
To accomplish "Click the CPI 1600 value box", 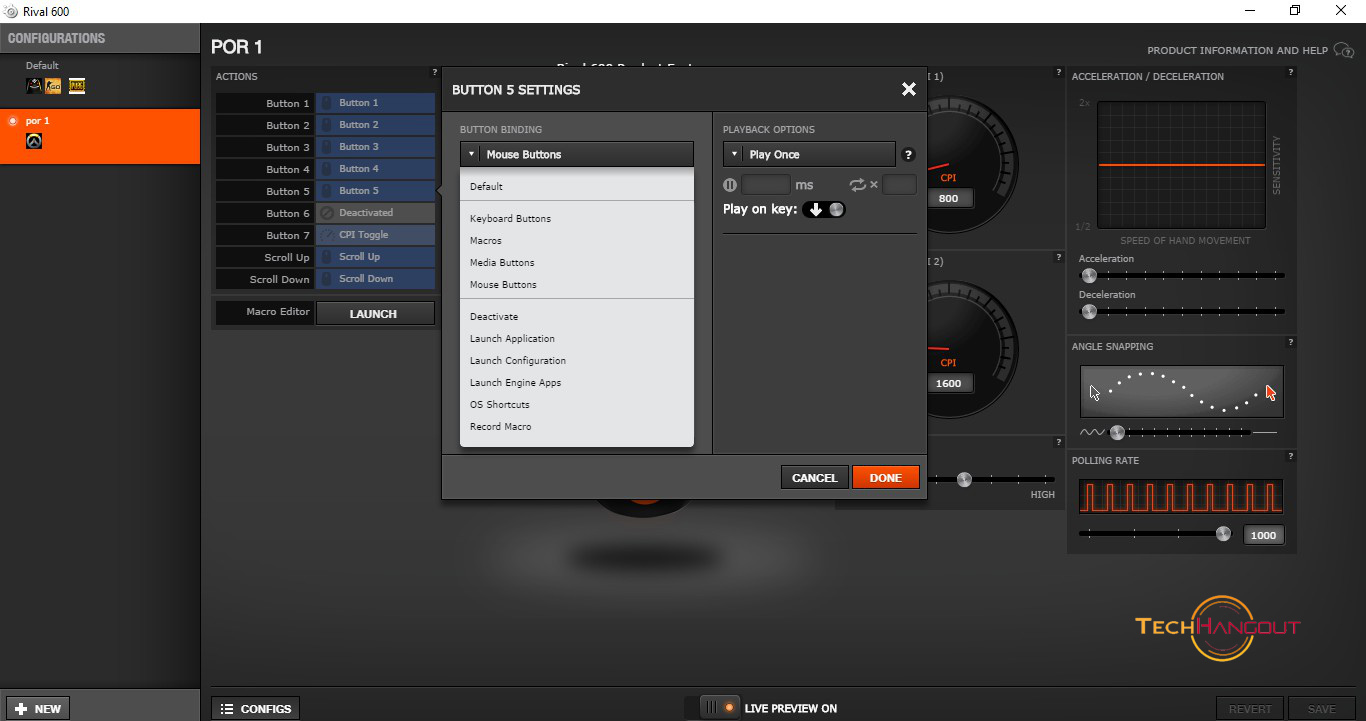I will (948, 383).
